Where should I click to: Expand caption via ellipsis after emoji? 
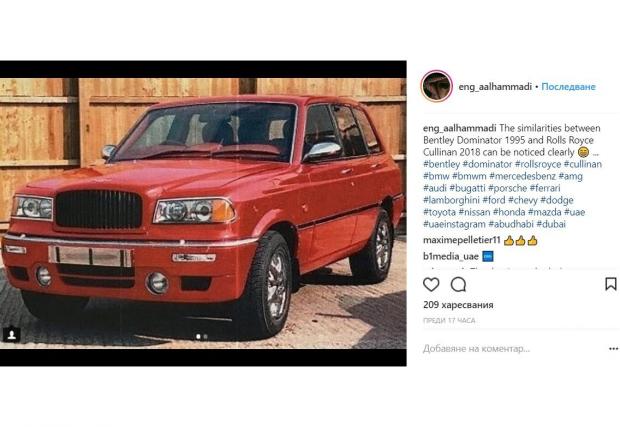pyautogui.click(x=595, y=153)
